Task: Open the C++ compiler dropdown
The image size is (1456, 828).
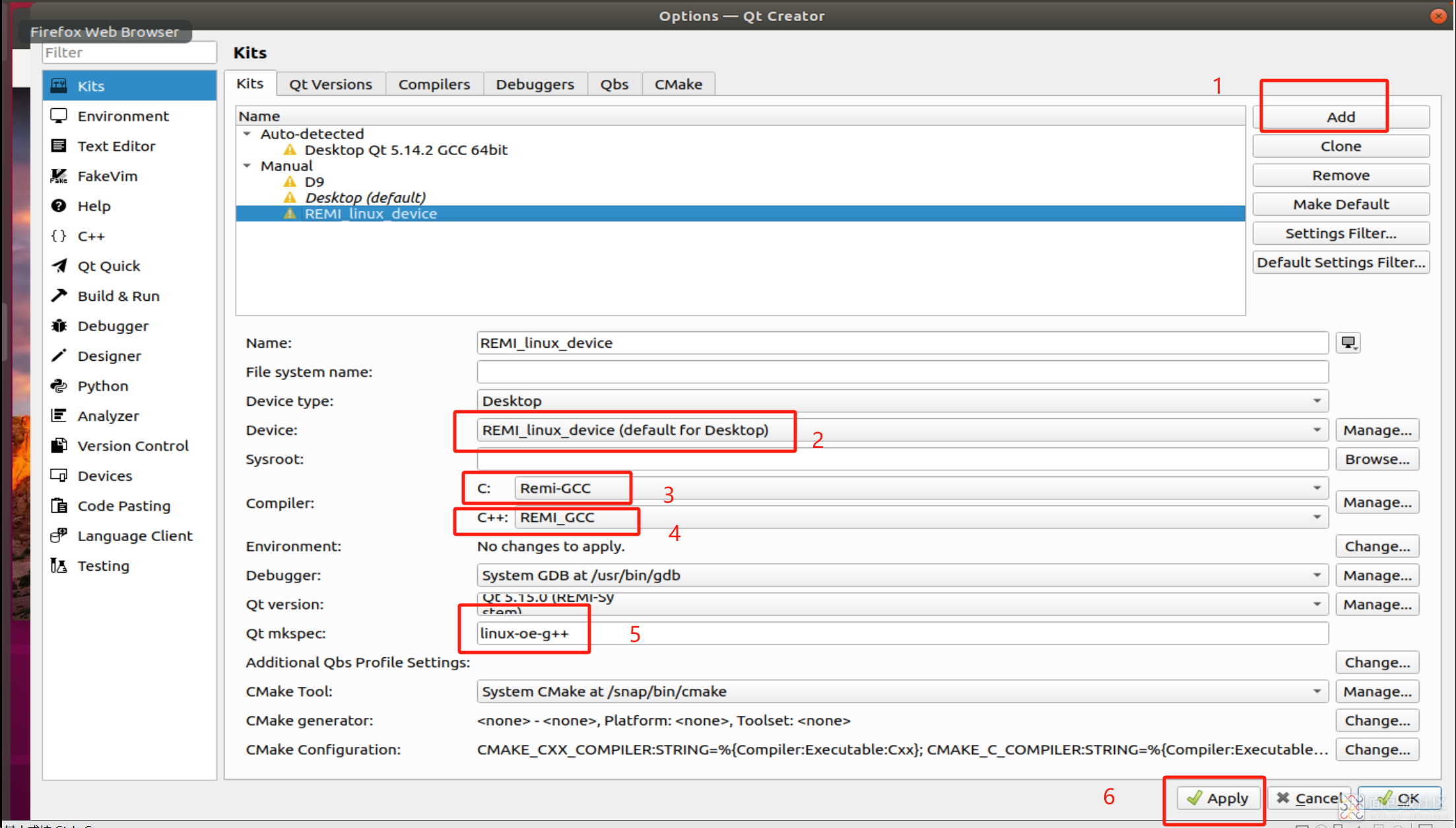Action: point(921,517)
